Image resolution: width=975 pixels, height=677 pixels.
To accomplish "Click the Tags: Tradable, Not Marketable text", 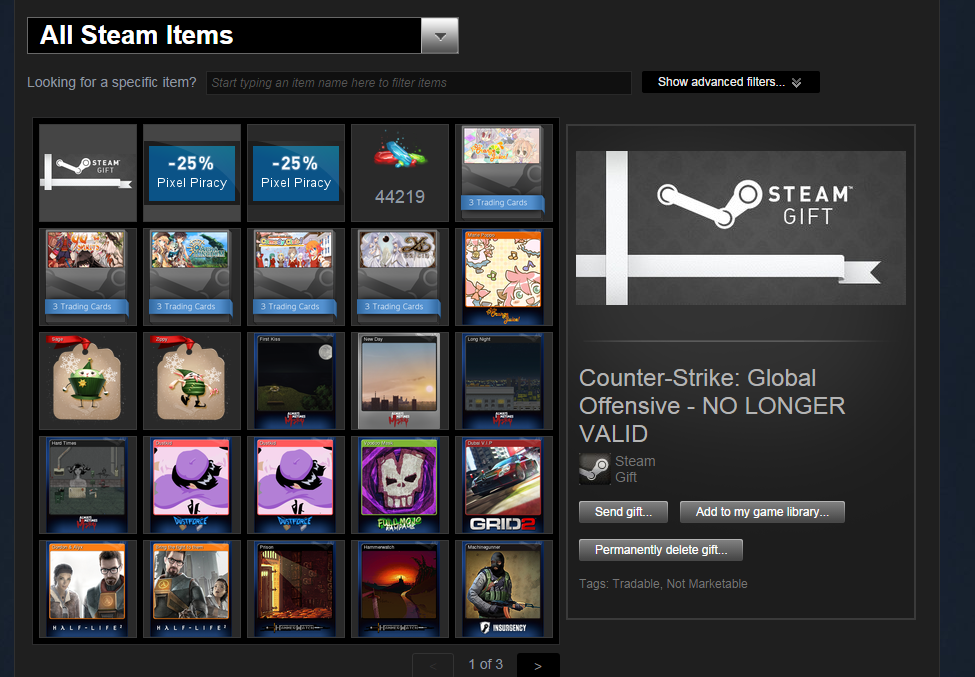I will [663, 584].
